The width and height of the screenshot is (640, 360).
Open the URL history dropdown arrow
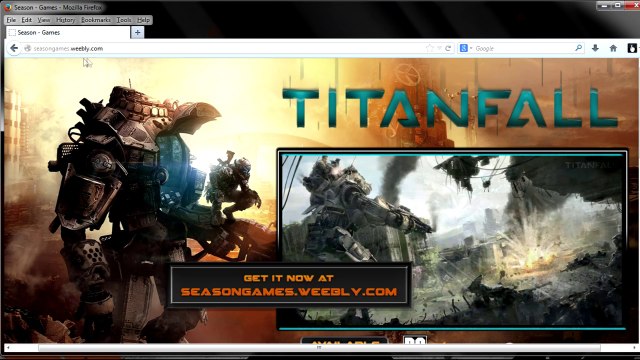point(439,48)
